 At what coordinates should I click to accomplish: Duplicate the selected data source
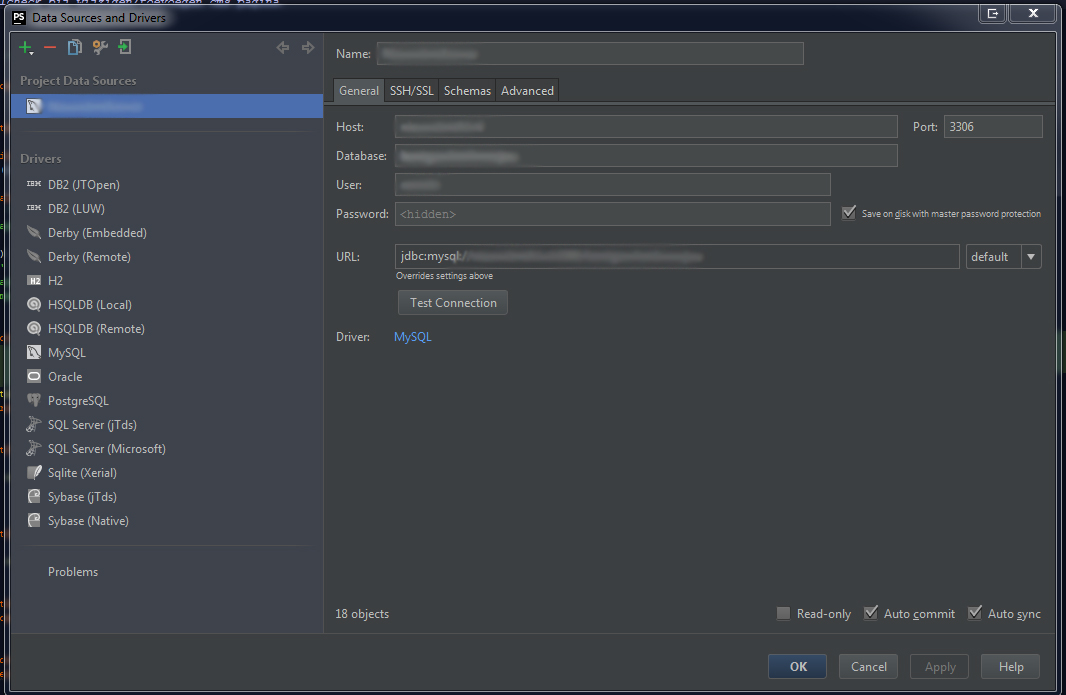tap(75, 47)
